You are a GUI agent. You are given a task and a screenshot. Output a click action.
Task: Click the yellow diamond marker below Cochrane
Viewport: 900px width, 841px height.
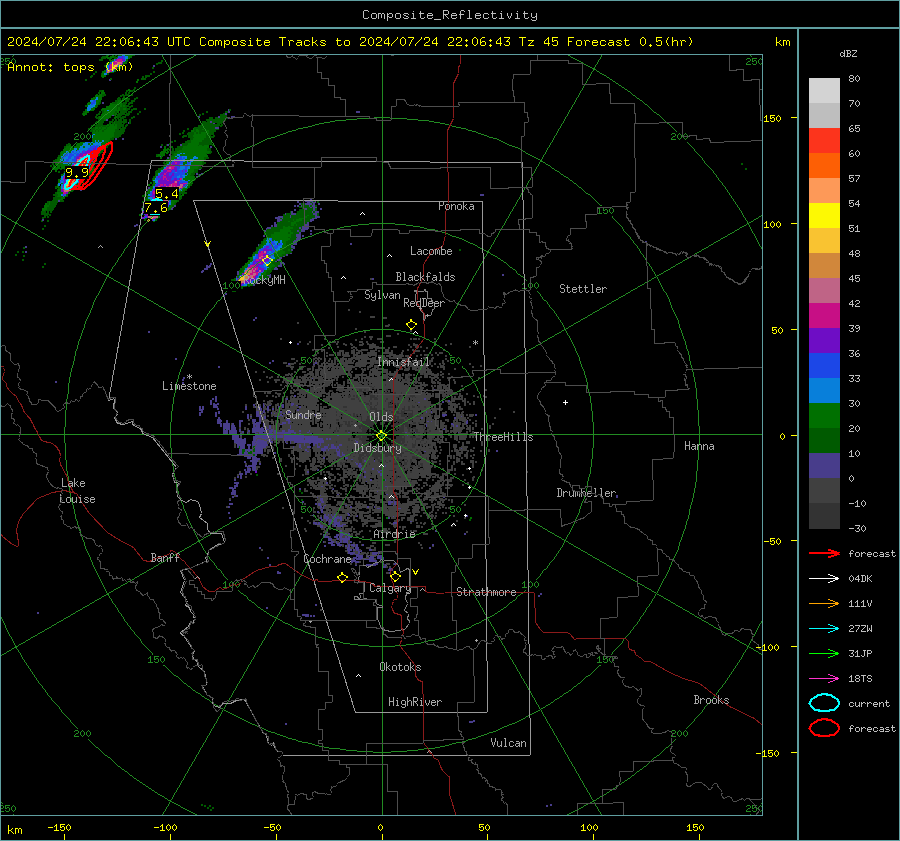342,578
